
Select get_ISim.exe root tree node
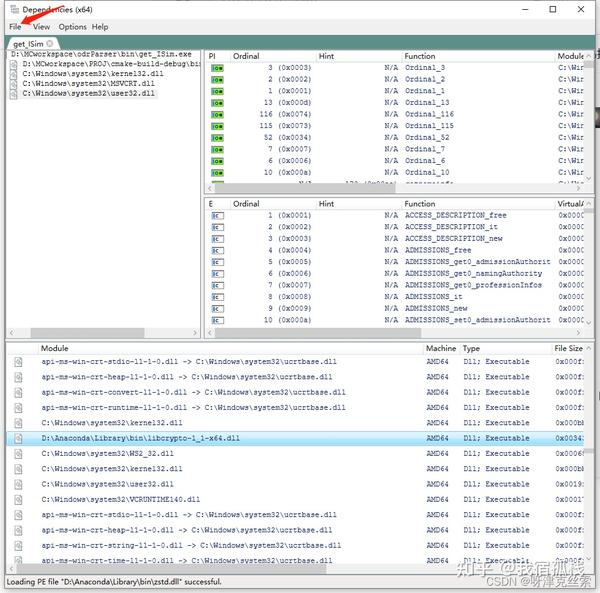point(101,54)
